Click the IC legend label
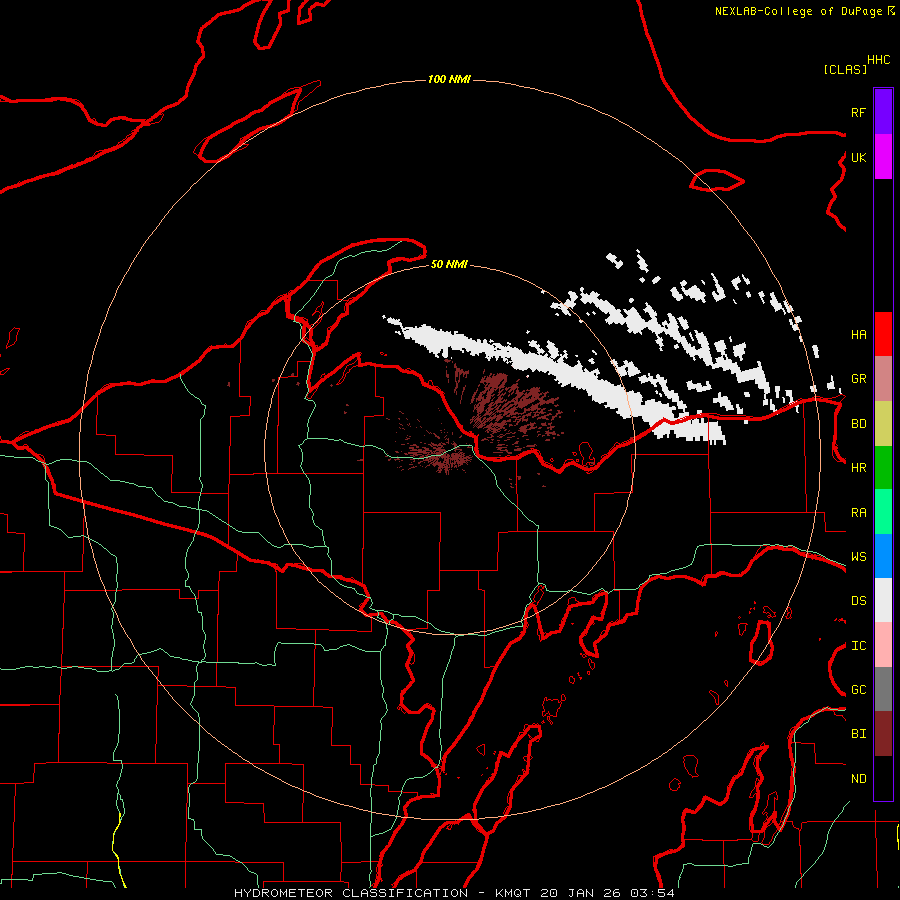Screen dimensions: 900x900 (858, 646)
